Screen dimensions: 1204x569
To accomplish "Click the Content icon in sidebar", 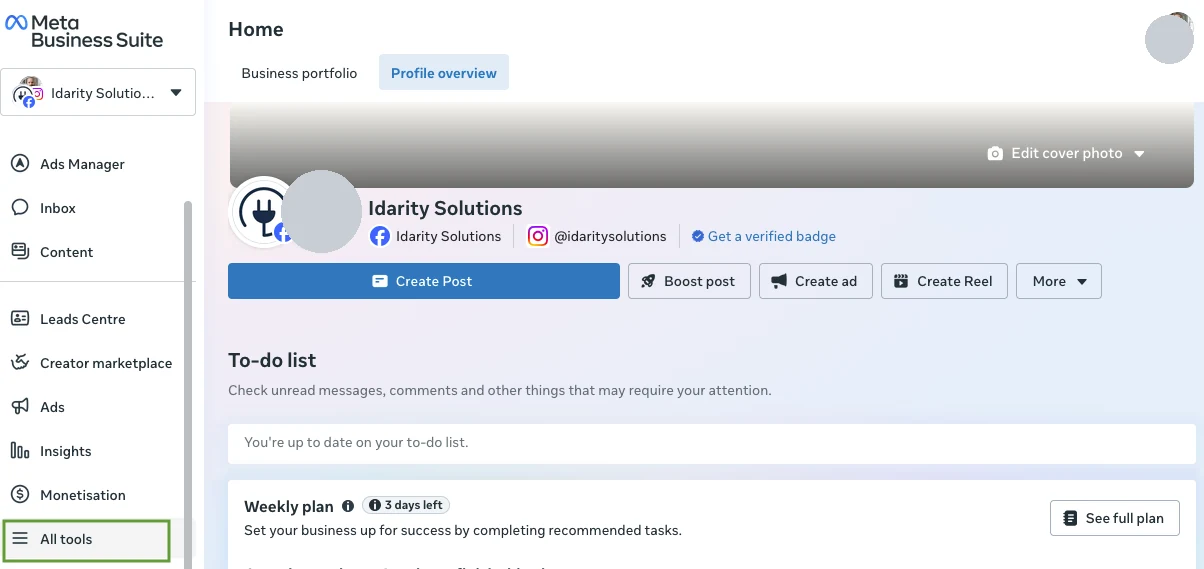I will (x=20, y=252).
